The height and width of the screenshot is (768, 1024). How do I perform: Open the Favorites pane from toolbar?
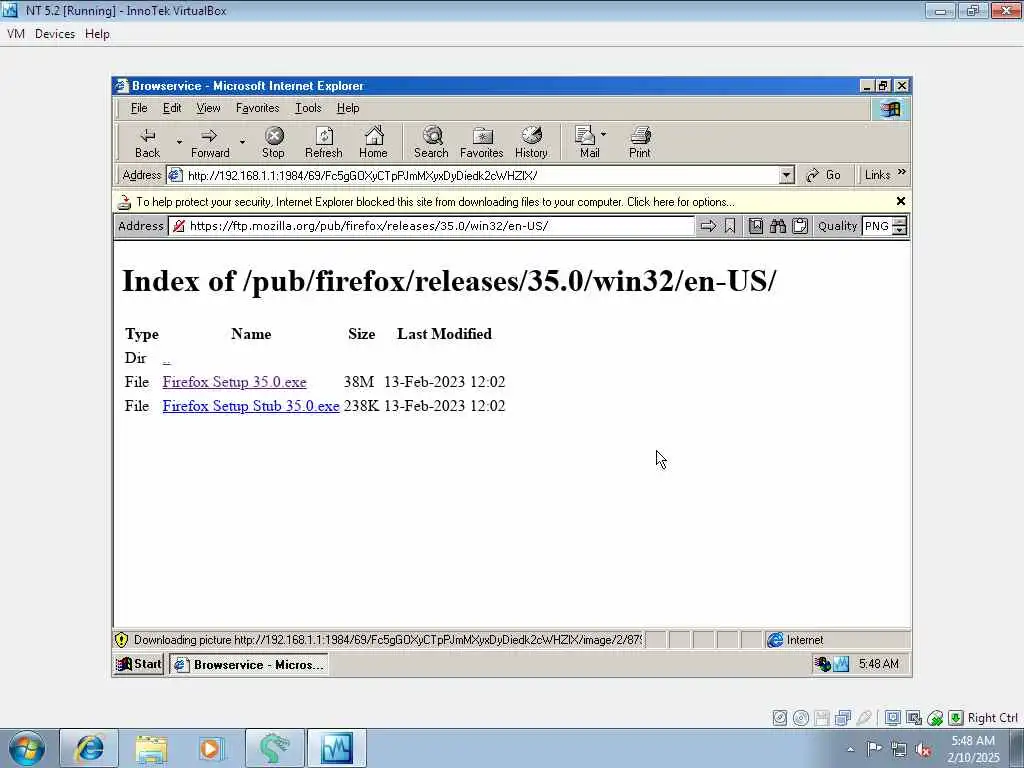[482, 143]
